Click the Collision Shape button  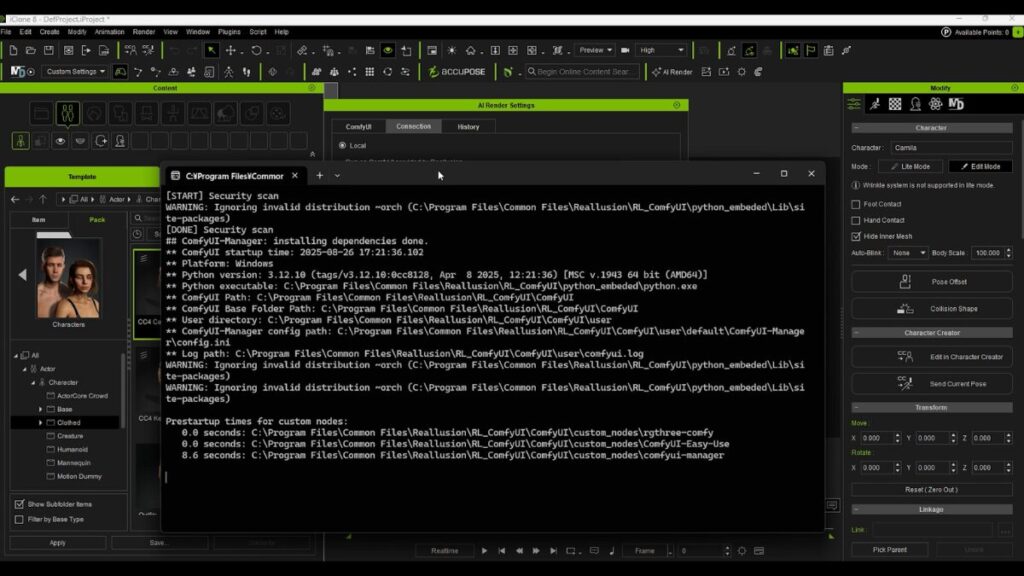click(931, 309)
